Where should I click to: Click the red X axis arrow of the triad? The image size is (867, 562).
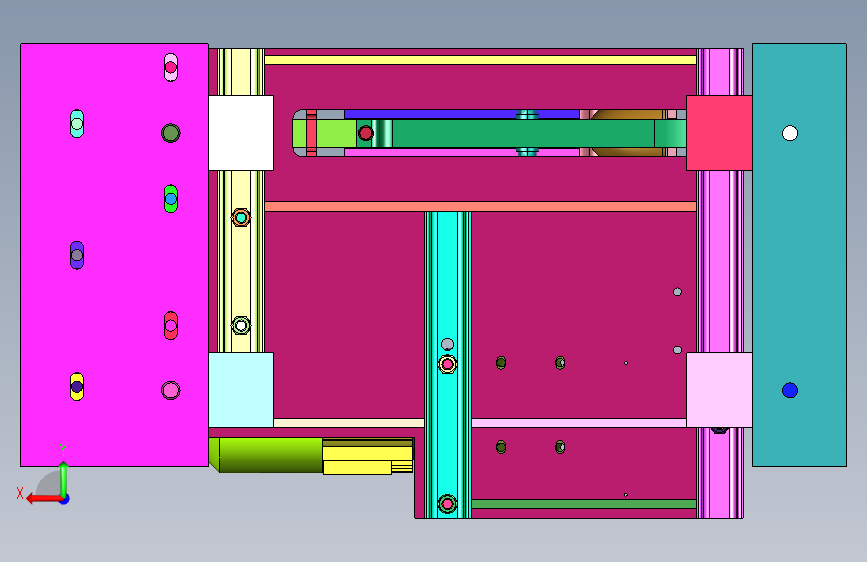(x=45, y=499)
